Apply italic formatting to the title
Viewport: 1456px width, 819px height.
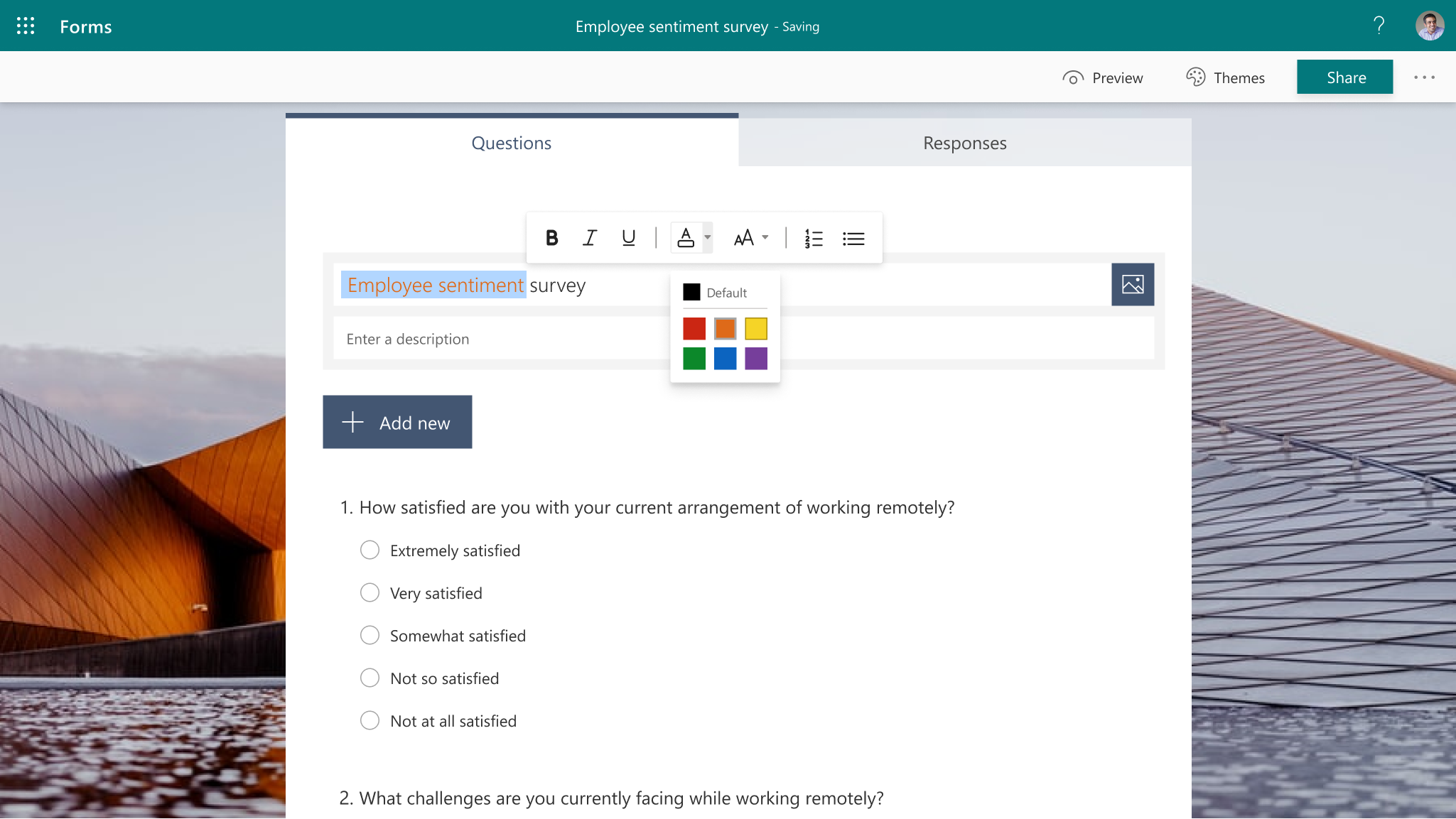click(x=590, y=238)
